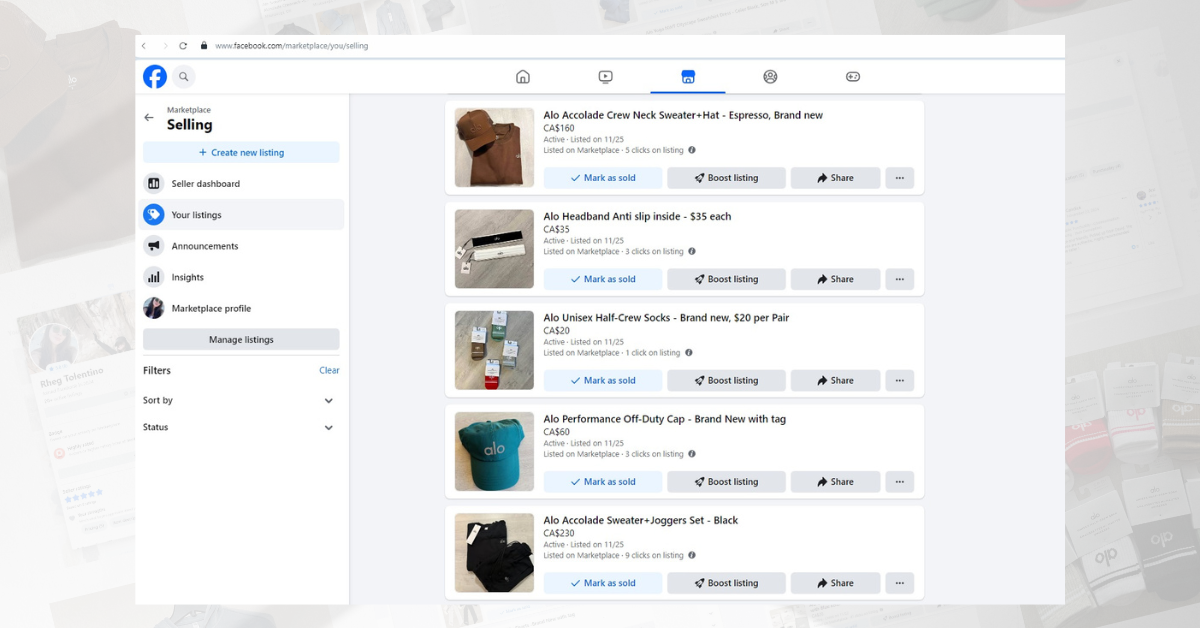
Task: Open the Crew Neck Sweater+Hat thumbnail
Action: click(494, 147)
